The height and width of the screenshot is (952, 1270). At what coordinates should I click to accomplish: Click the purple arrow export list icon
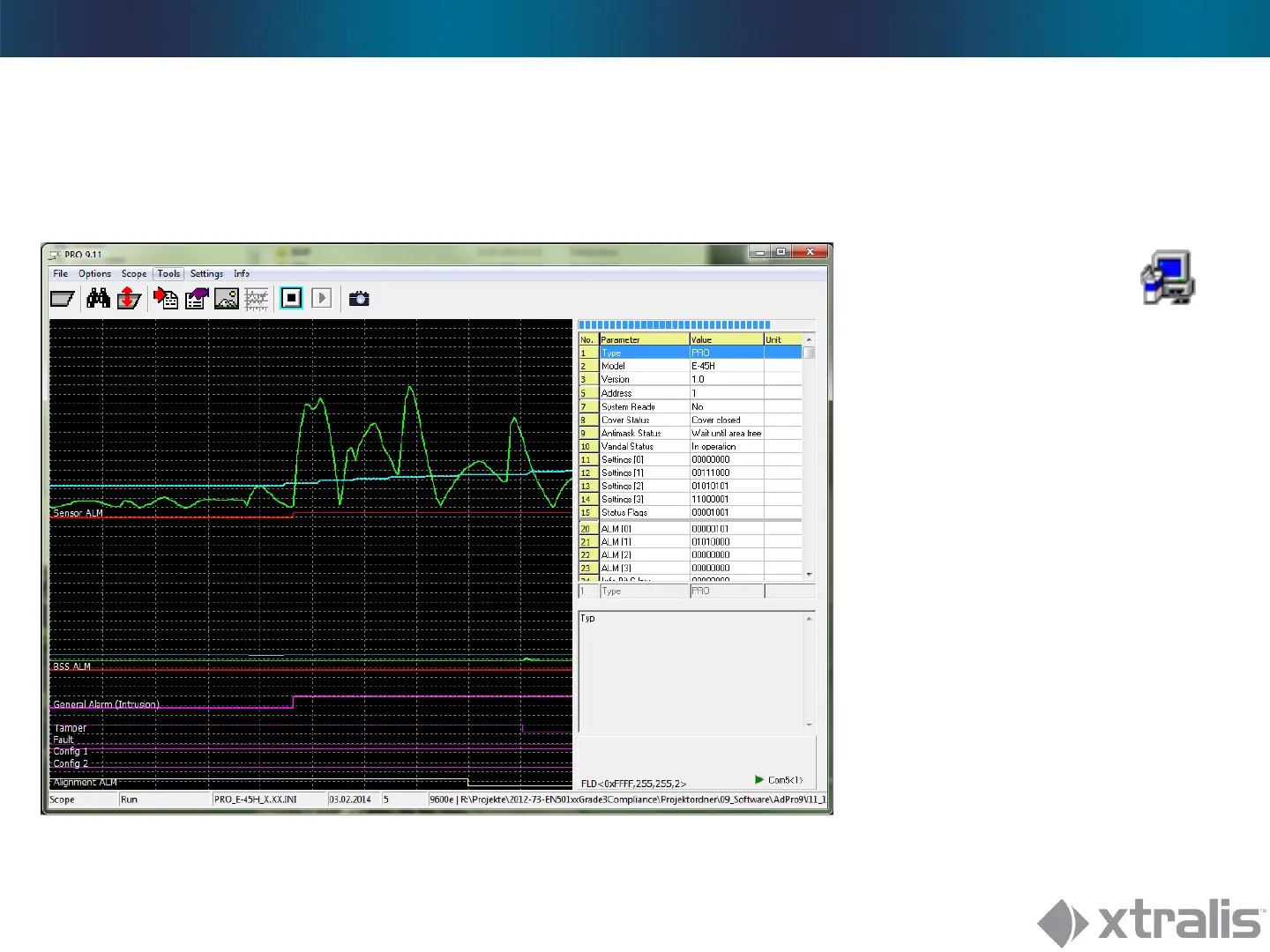tap(196, 299)
